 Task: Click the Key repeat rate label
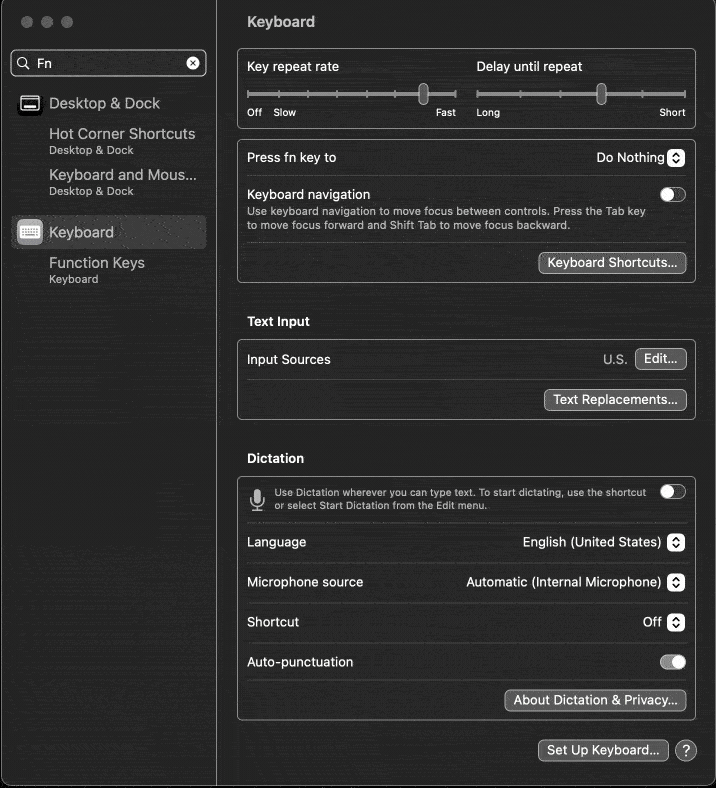point(293,67)
